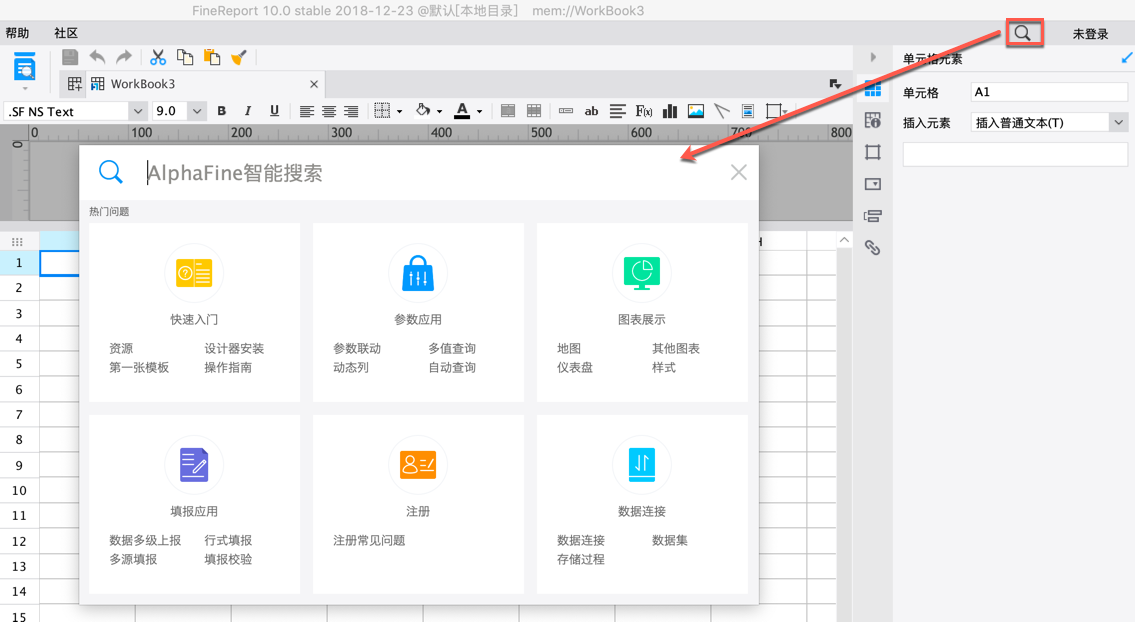Open the 帮助 menu
The width and height of the screenshot is (1135, 622).
pos(17,33)
